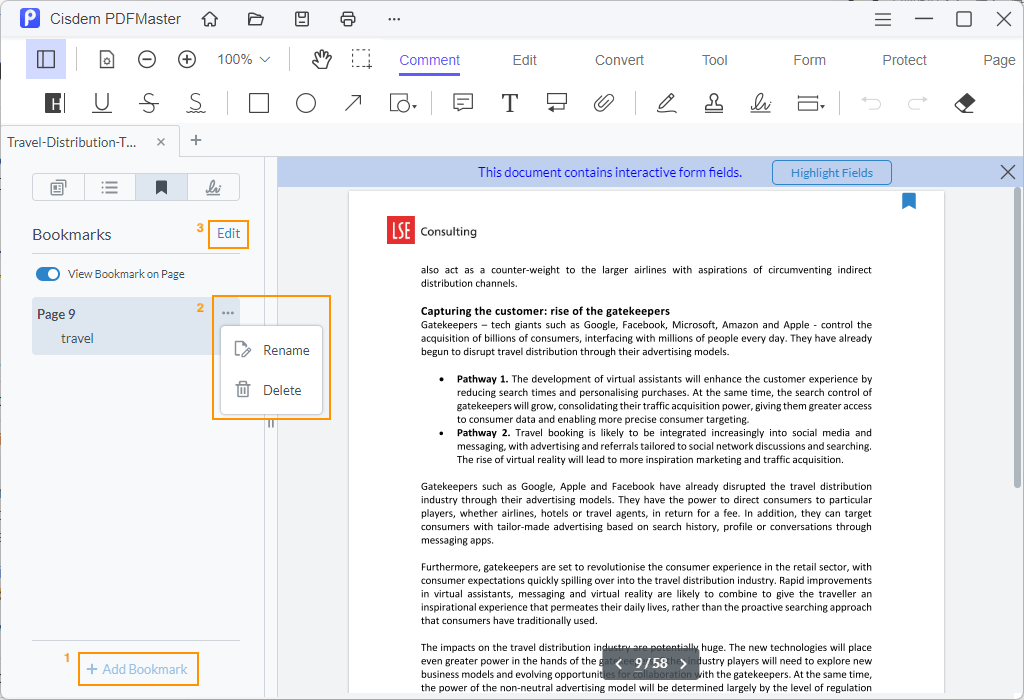This screenshot has height=700, width=1024.
Task: Click the Redo arrow
Action: point(918,103)
